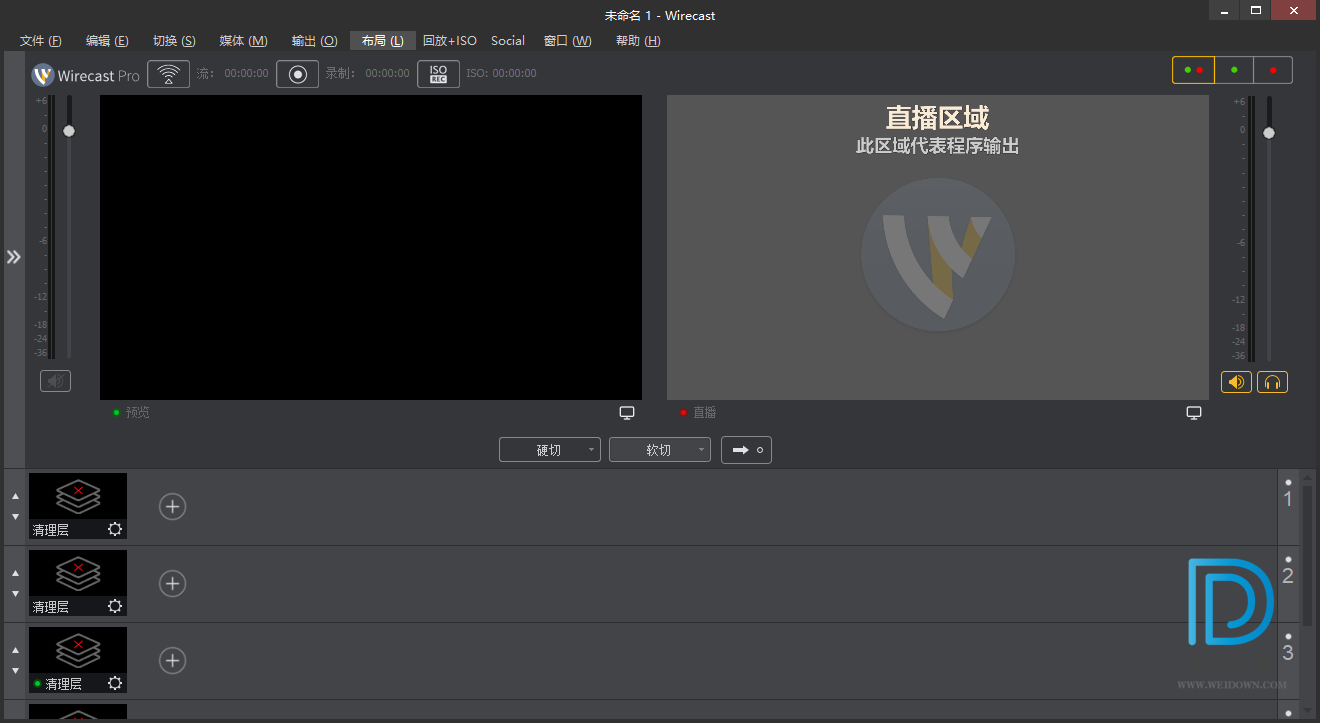The image size is (1320, 723).
Task: Click the Go arrow transition button
Action: pyautogui.click(x=747, y=450)
